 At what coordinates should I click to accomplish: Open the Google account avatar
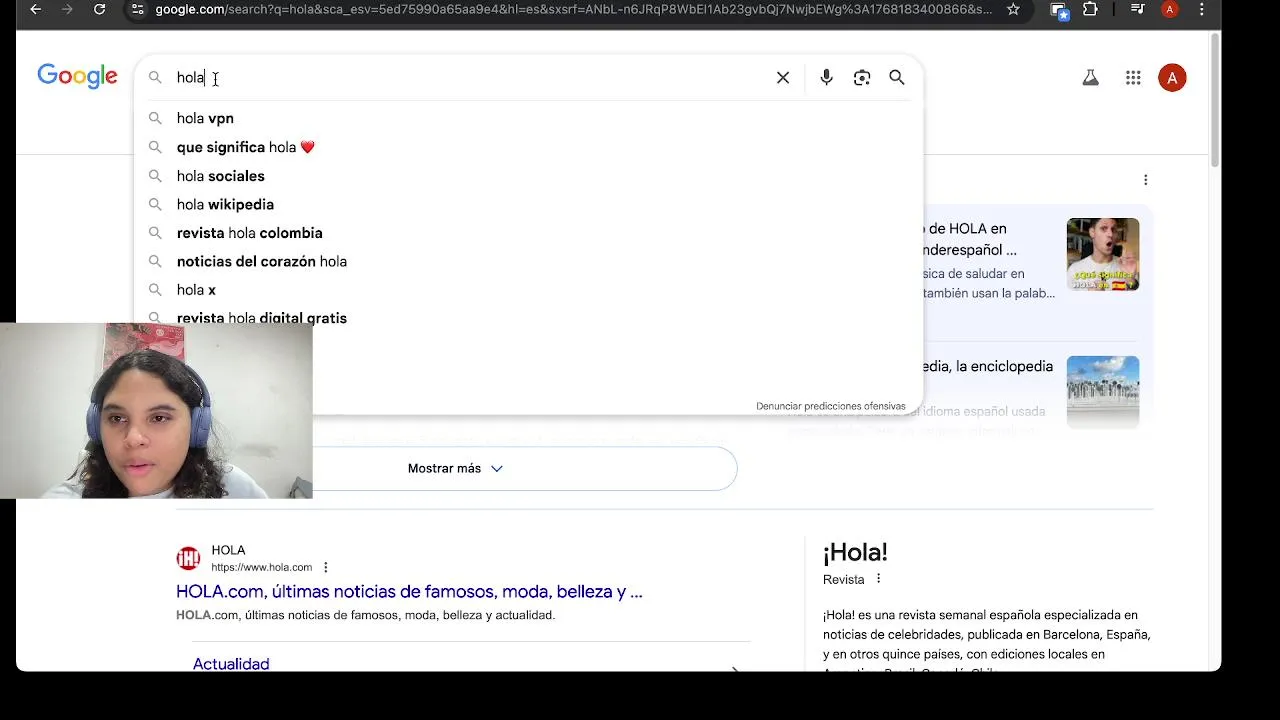[1172, 77]
